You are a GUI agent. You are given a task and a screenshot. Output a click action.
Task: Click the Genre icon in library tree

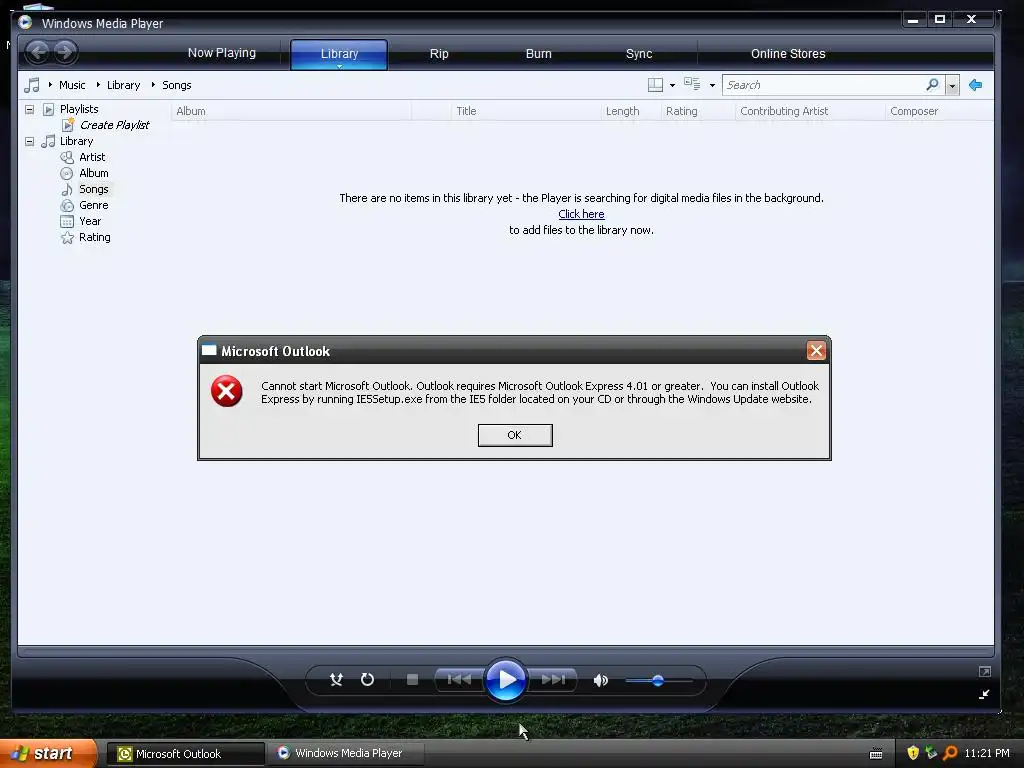[x=67, y=205]
